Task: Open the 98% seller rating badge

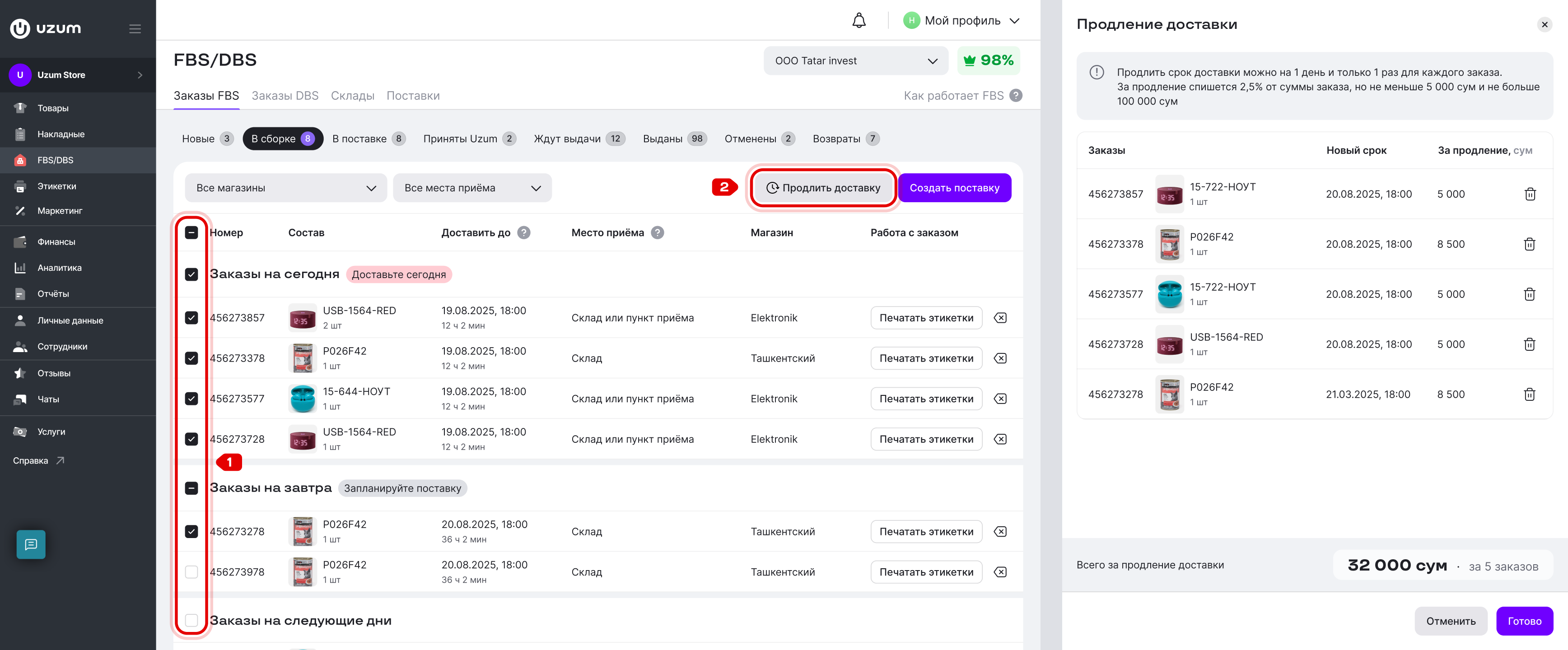Action: [988, 61]
